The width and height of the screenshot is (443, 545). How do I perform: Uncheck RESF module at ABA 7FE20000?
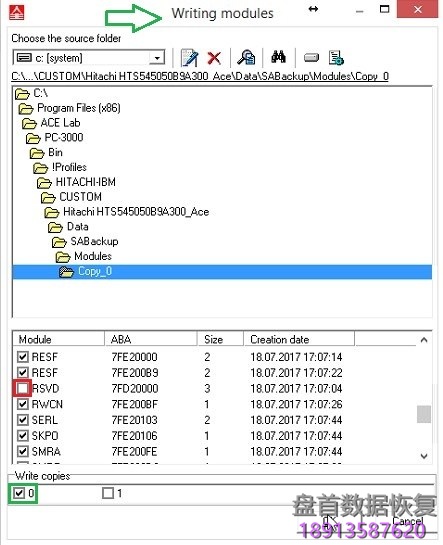coord(23,357)
